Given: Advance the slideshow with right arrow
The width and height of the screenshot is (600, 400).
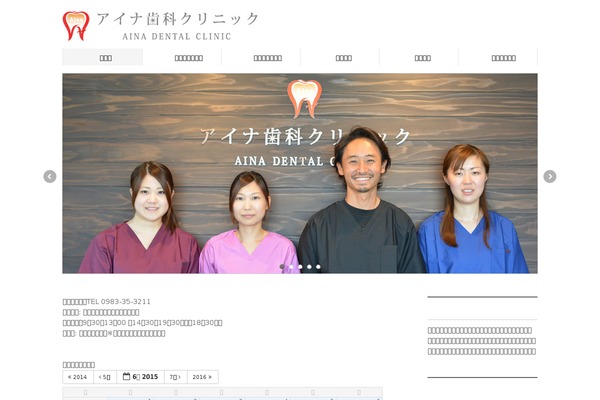Looking at the screenshot, I should [550, 176].
